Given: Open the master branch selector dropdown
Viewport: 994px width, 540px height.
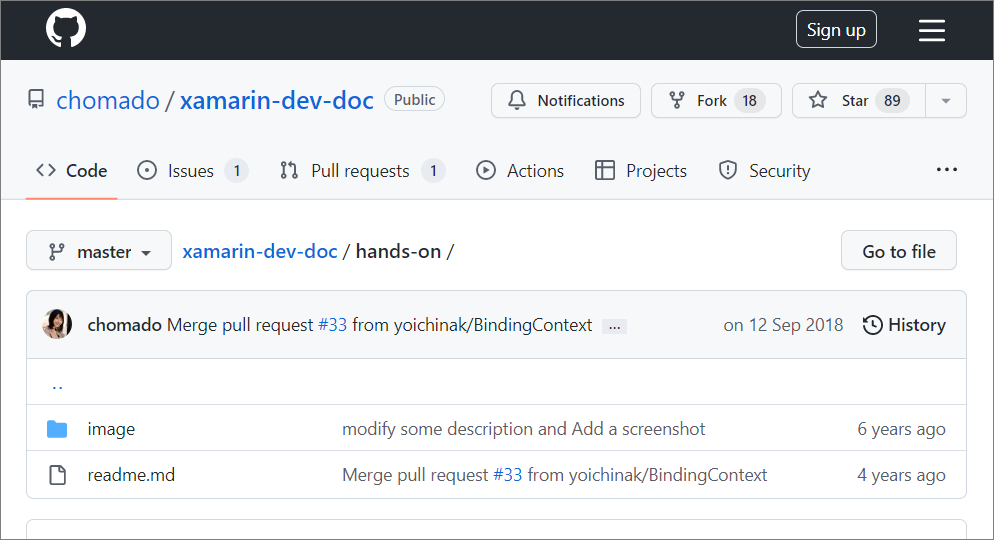Looking at the screenshot, I should tap(99, 251).
